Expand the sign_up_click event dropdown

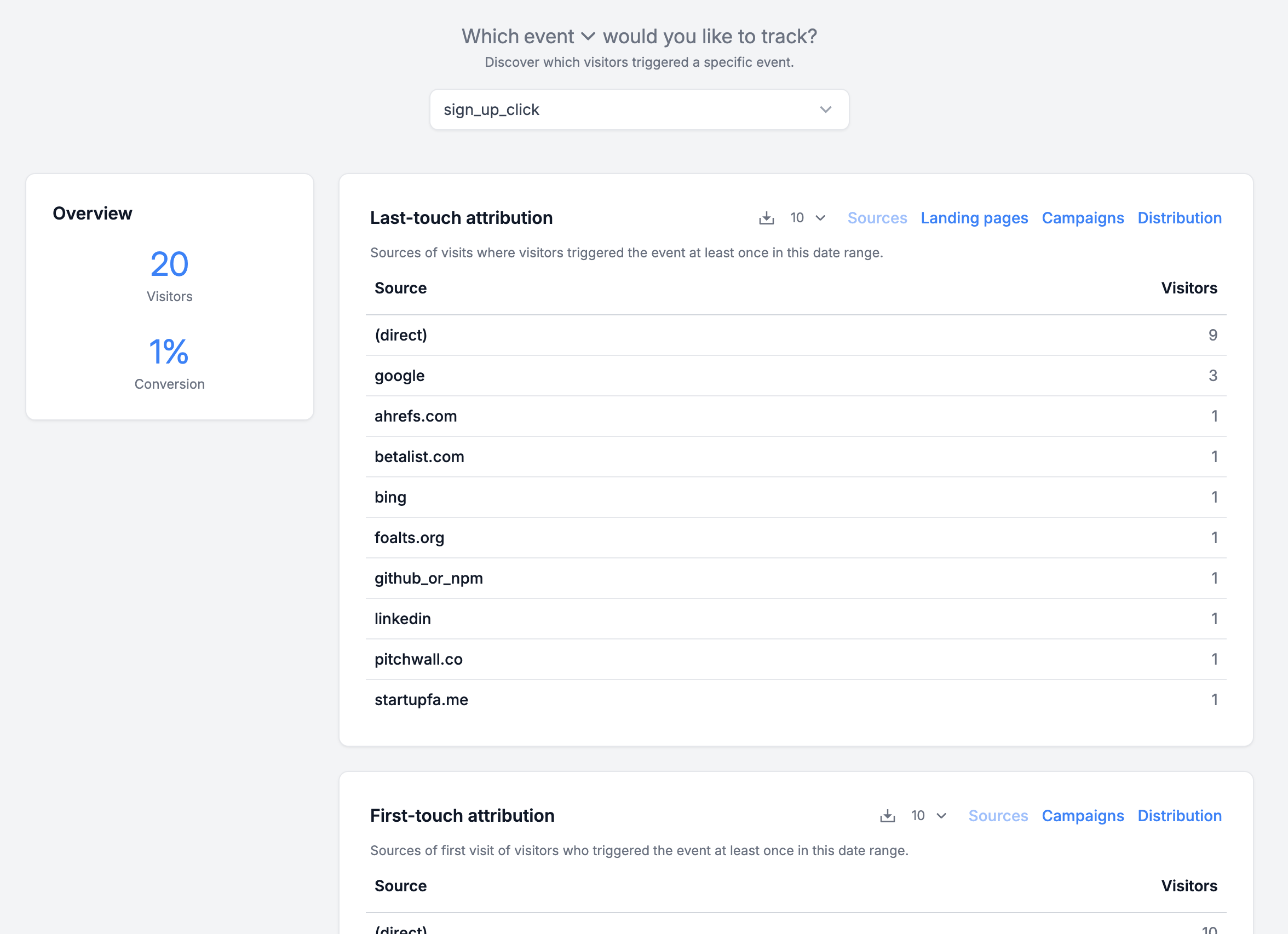(x=825, y=109)
